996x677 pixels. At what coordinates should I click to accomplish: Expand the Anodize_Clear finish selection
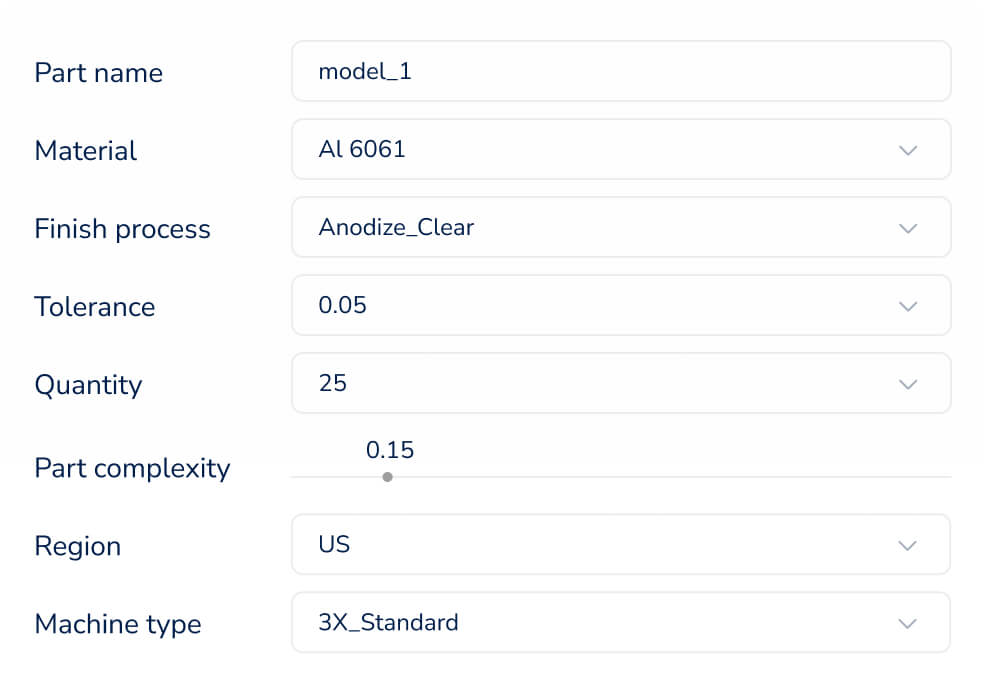tap(600, 228)
